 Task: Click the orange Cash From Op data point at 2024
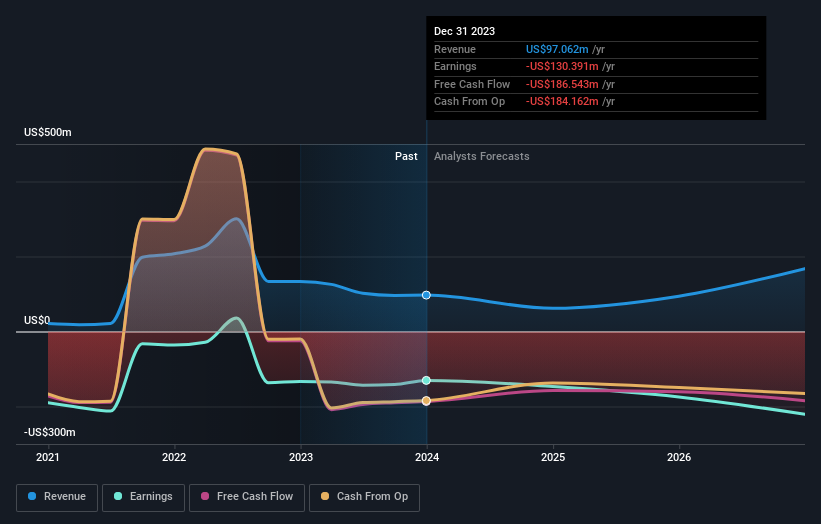426,400
